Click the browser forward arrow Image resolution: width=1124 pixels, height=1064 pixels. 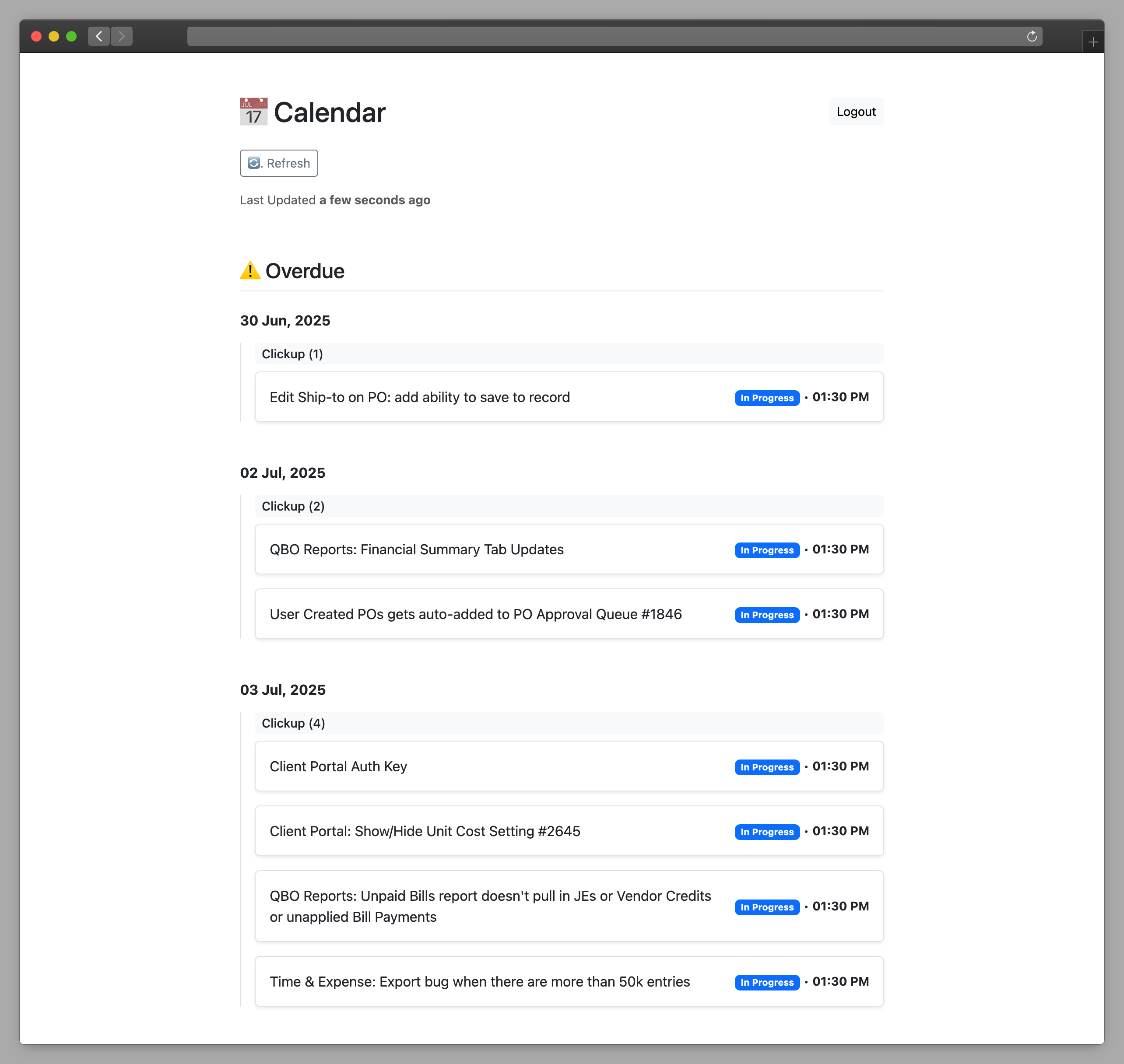[121, 36]
